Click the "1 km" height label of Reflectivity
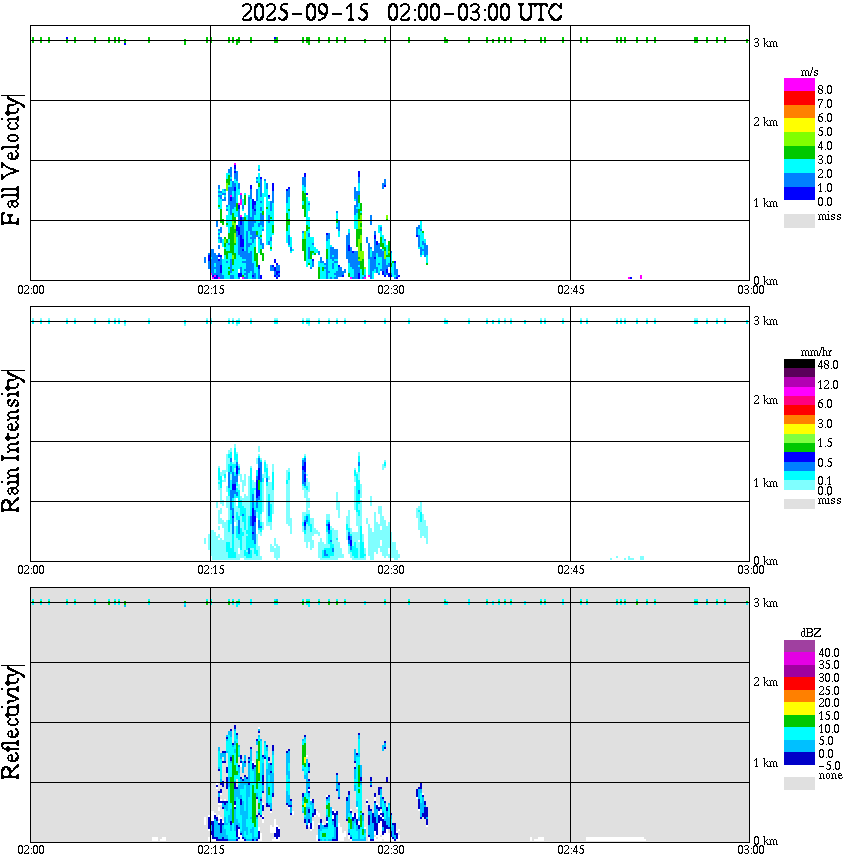This screenshot has height=868, width=850. (x=765, y=763)
